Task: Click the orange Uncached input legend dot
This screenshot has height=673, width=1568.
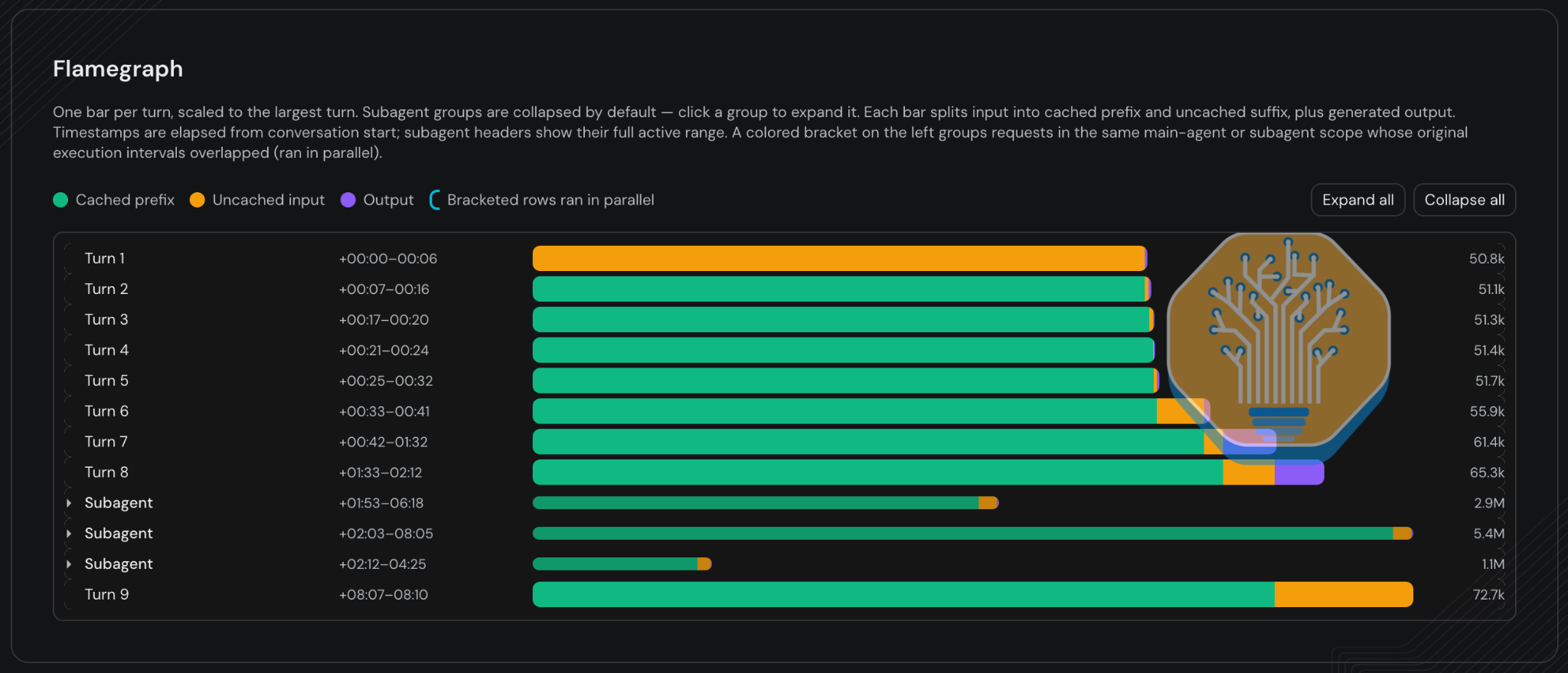Action: (197, 200)
